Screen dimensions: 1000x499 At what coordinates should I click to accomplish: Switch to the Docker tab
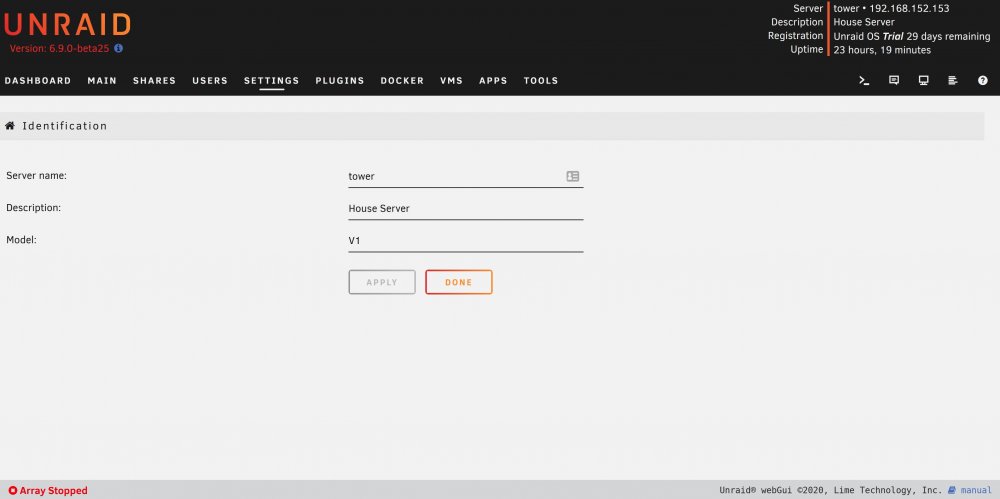coord(402,80)
